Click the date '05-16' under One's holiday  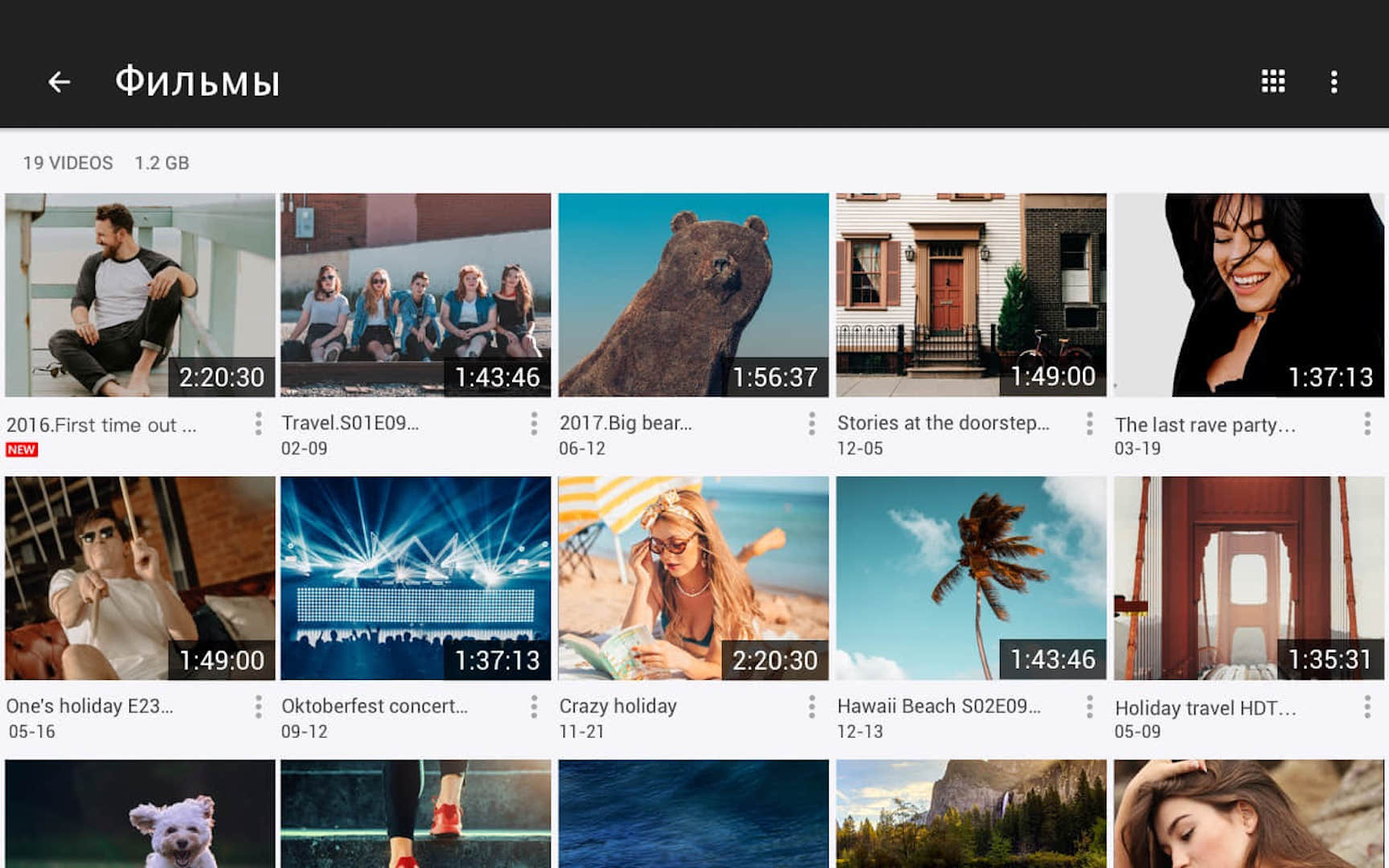[x=32, y=731]
